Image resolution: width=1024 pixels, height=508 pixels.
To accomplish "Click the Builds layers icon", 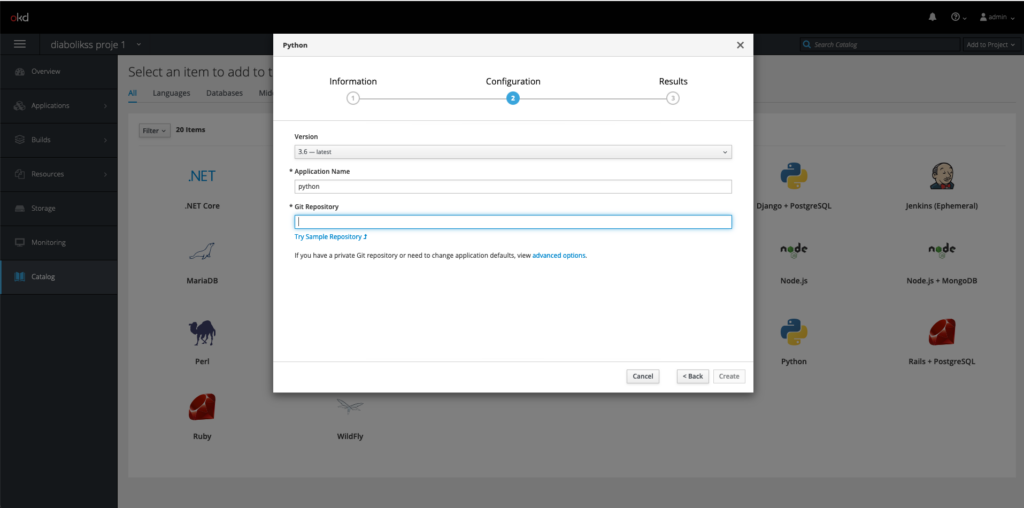I will (20, 140).
